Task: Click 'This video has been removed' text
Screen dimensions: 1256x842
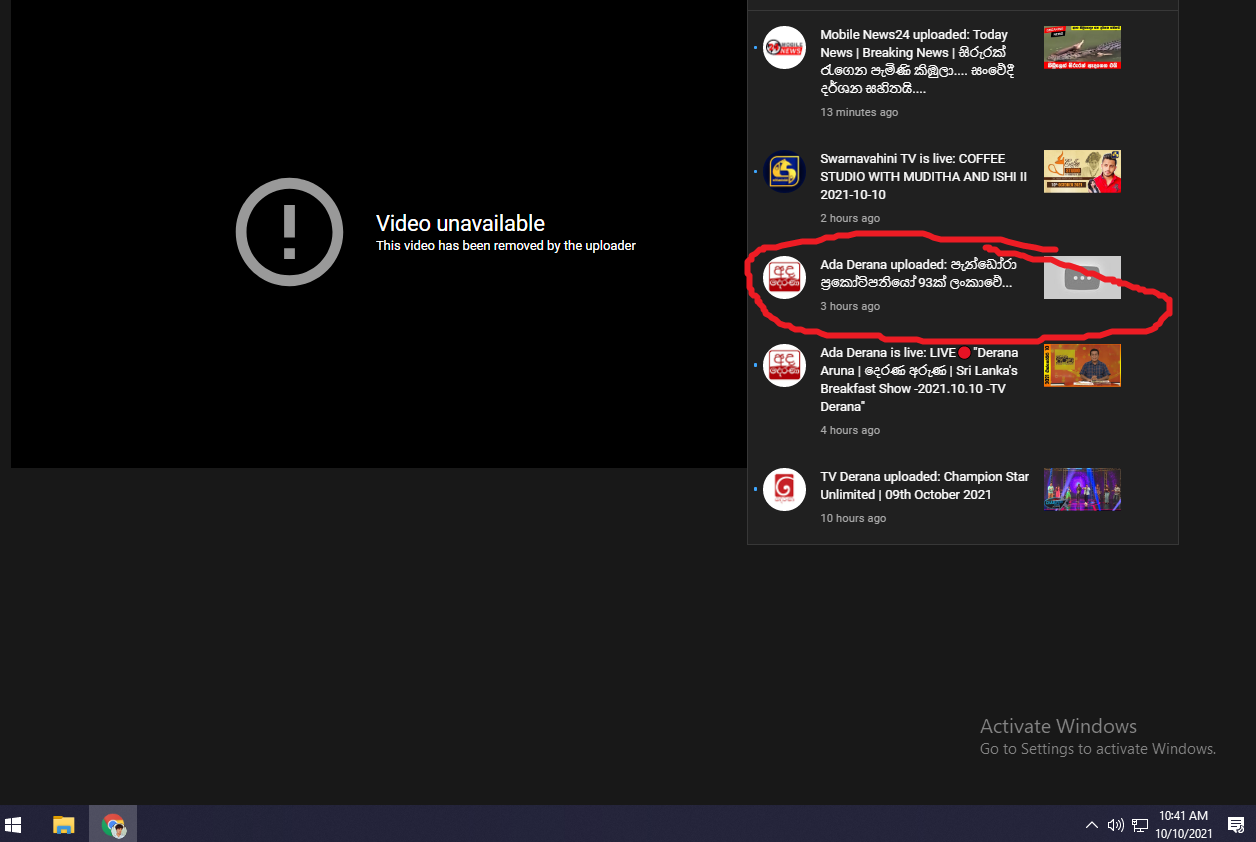Action: [x=506, y=245]
